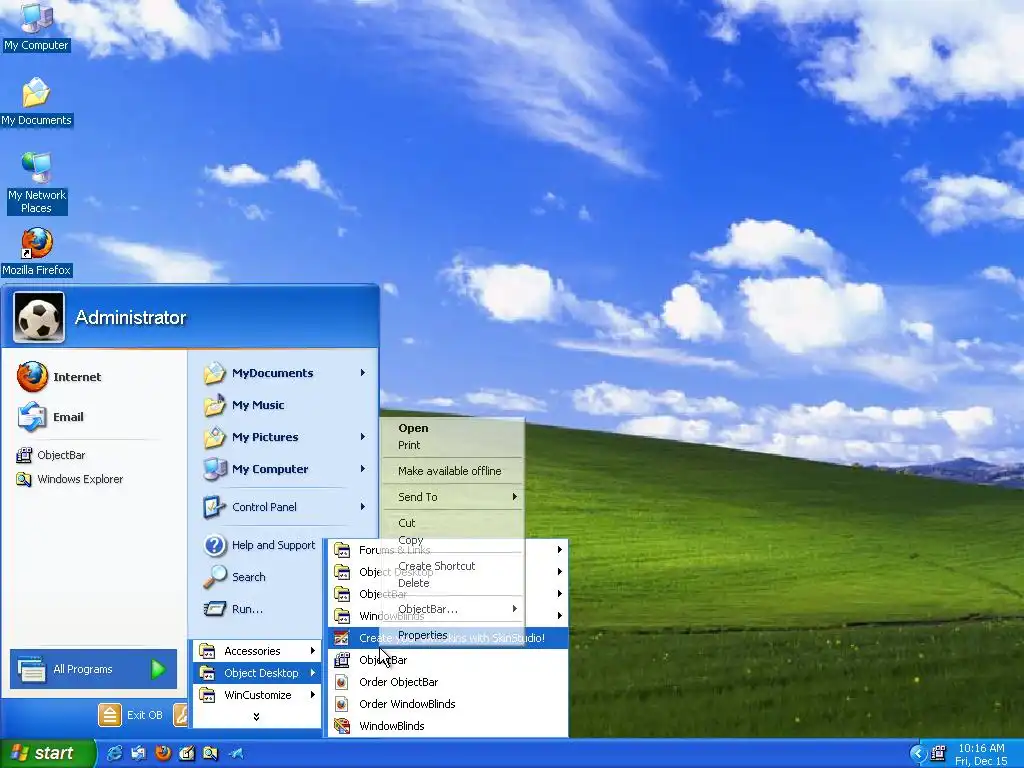Click the Administrator user name
Image resolution: width=1024 pixels, height=768 pixels.
coord(131,317)
